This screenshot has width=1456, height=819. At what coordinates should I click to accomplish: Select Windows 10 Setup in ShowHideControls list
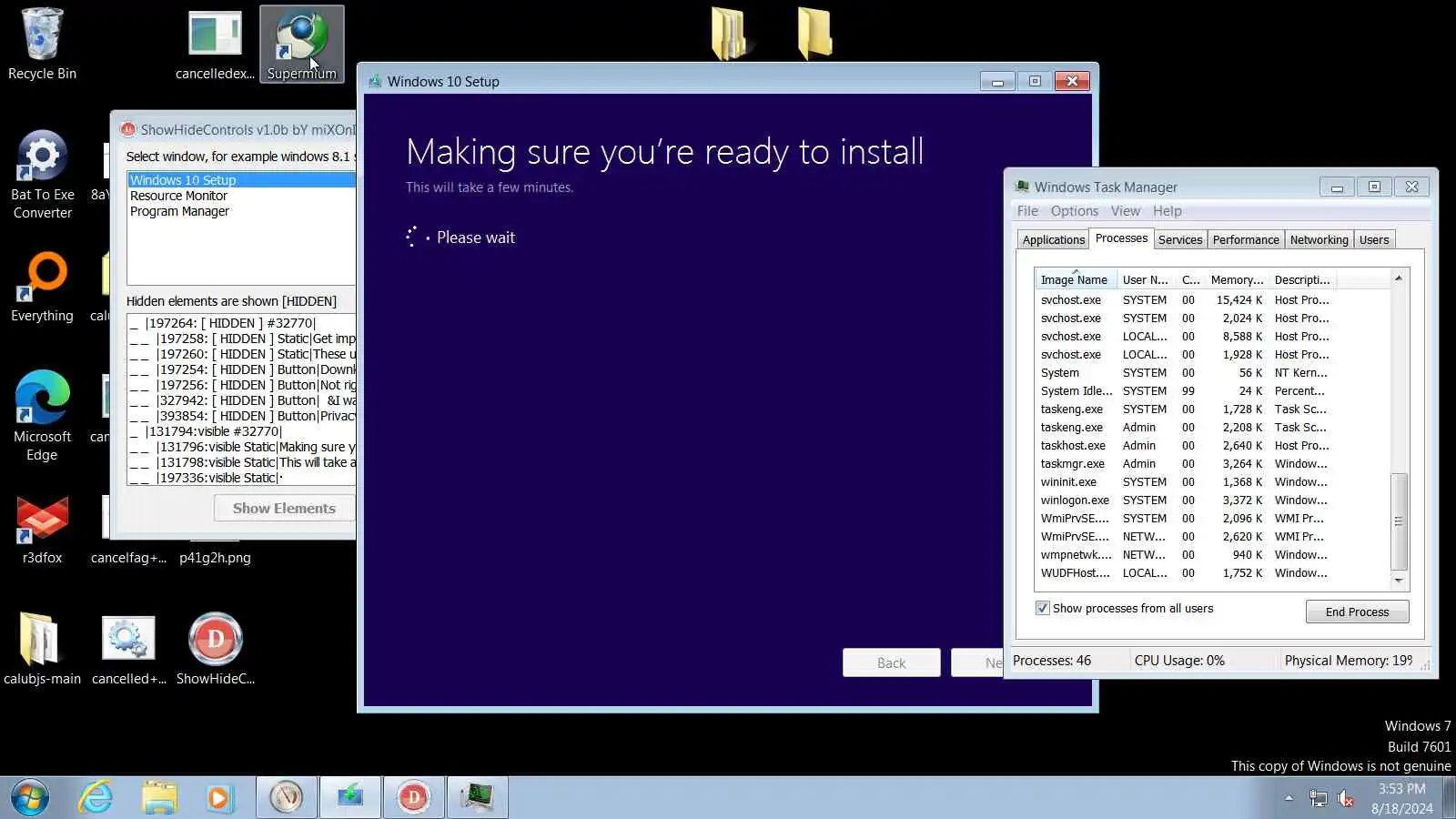241,180
